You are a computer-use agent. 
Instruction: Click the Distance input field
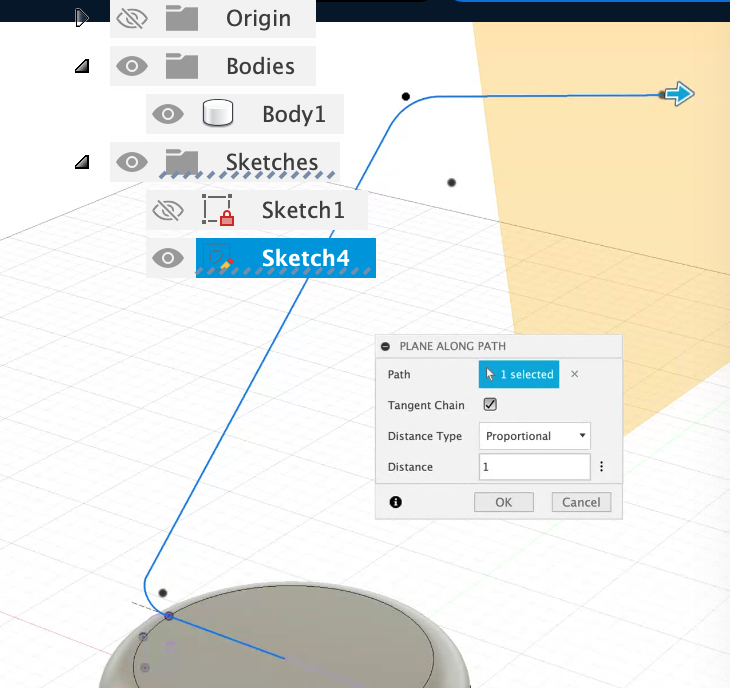[534, 467]
